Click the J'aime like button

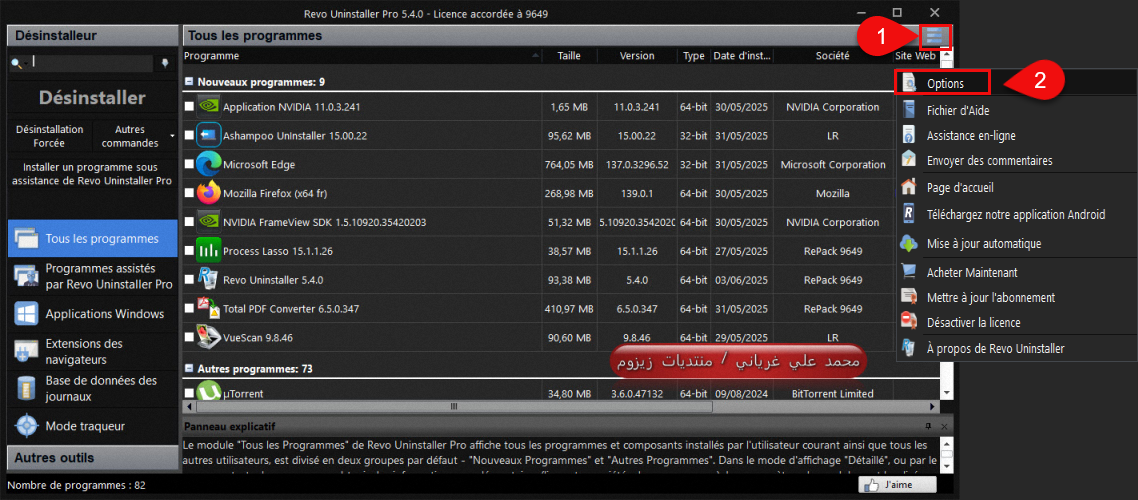pos(897,485)
